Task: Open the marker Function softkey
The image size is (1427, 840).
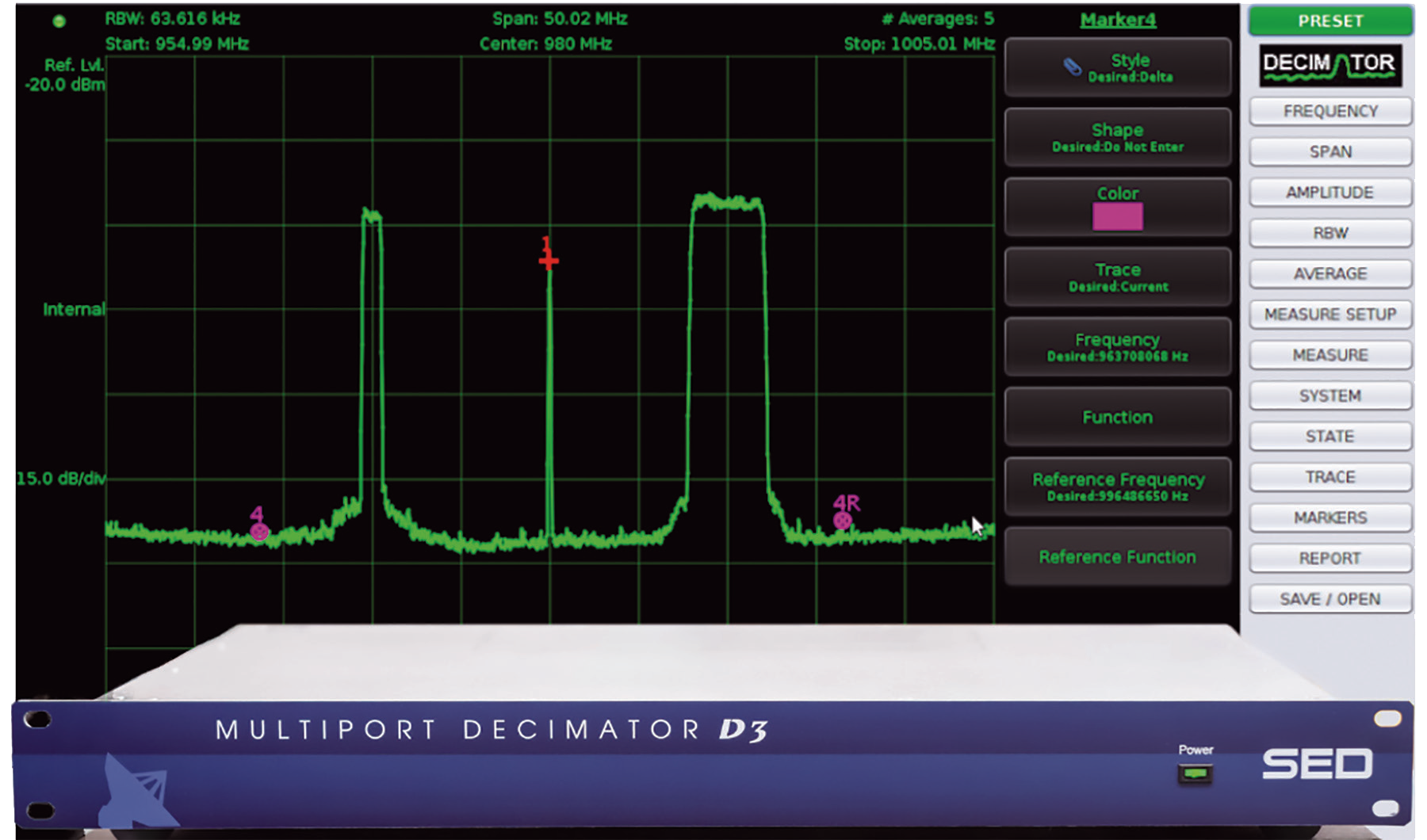Action: (1118, 417)
